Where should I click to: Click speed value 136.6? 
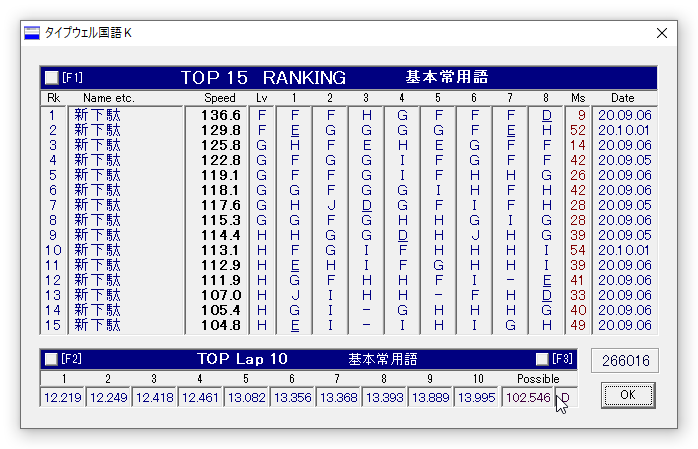coord(220,115)
